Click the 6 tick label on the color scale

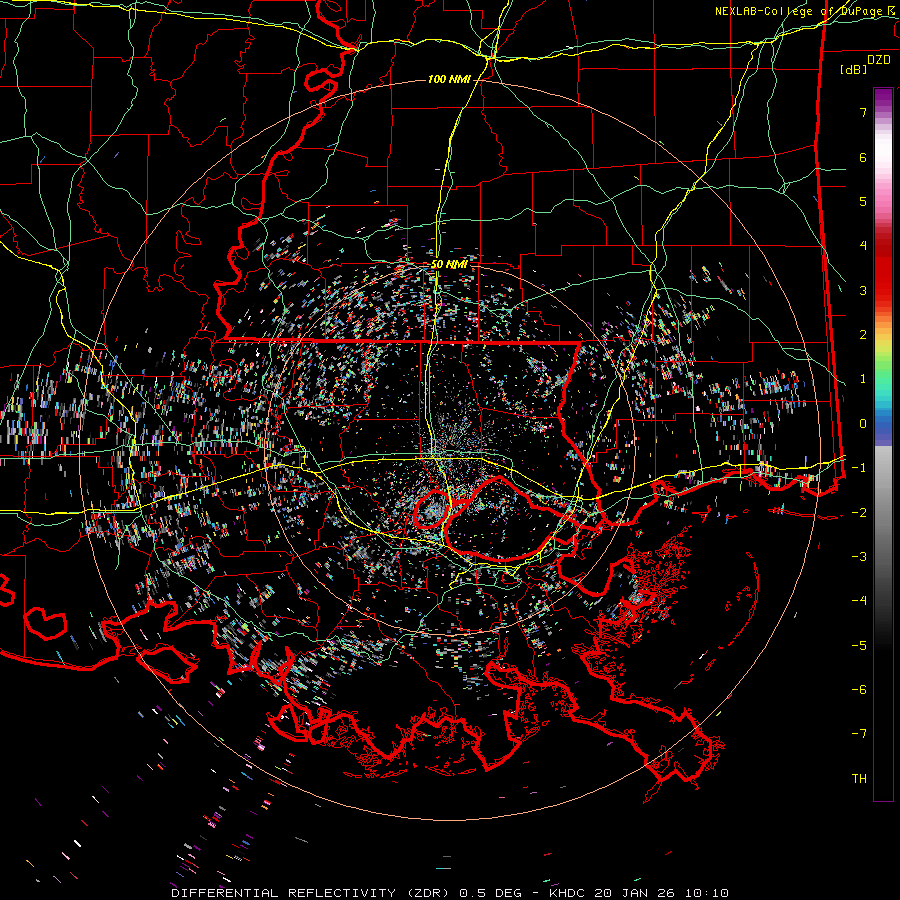coord(863,157)
